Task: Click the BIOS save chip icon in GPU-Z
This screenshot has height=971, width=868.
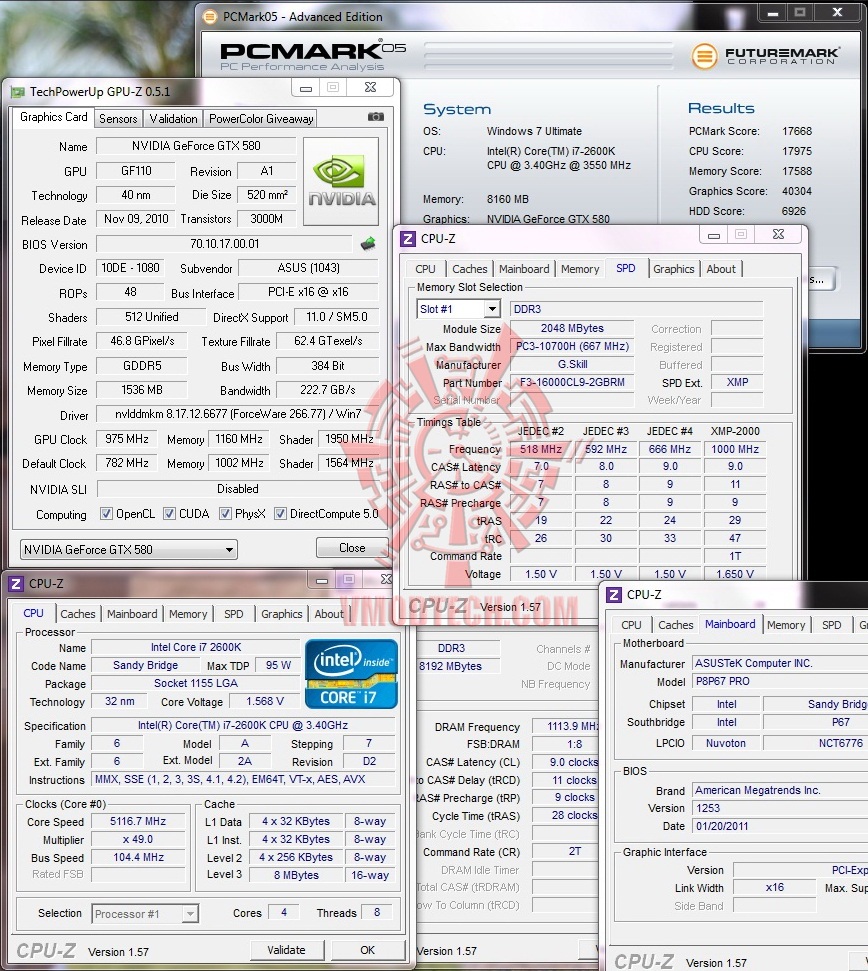Action: (x=368, y=243)
